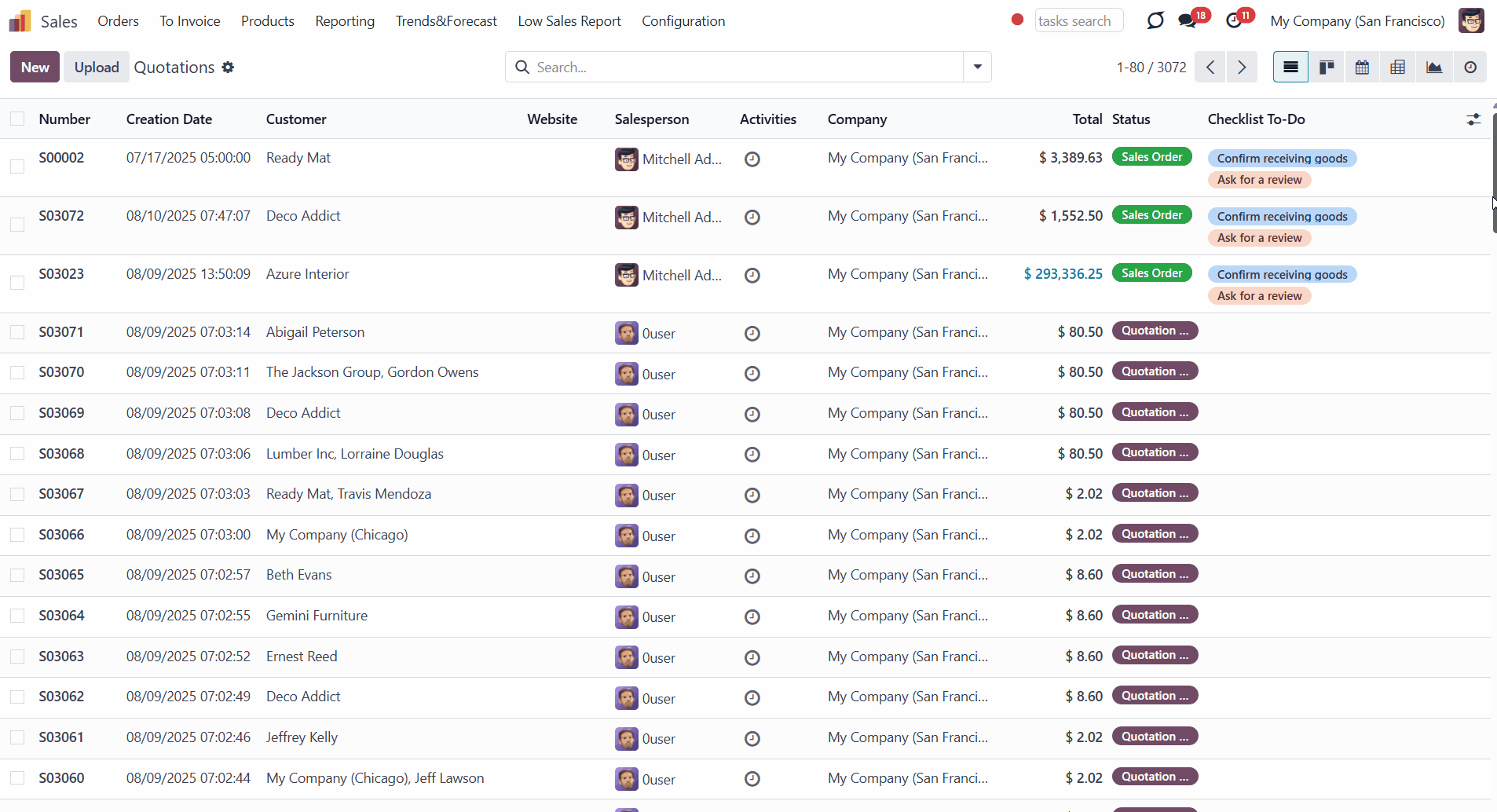The width and height of the screenshot is (1497, 812).
Task: Sort by Status column header
Action: click(x=1131, y=119)
